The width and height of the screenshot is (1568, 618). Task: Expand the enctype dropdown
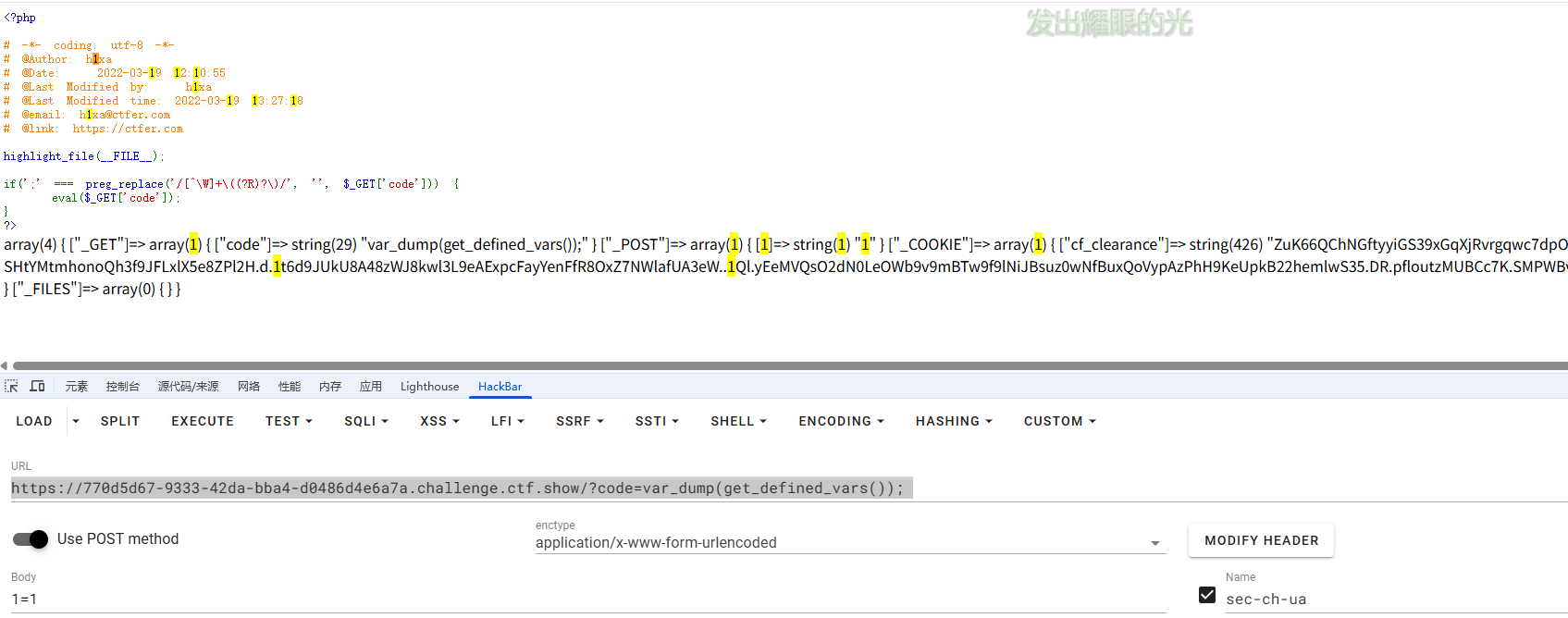pos(1154,543)
